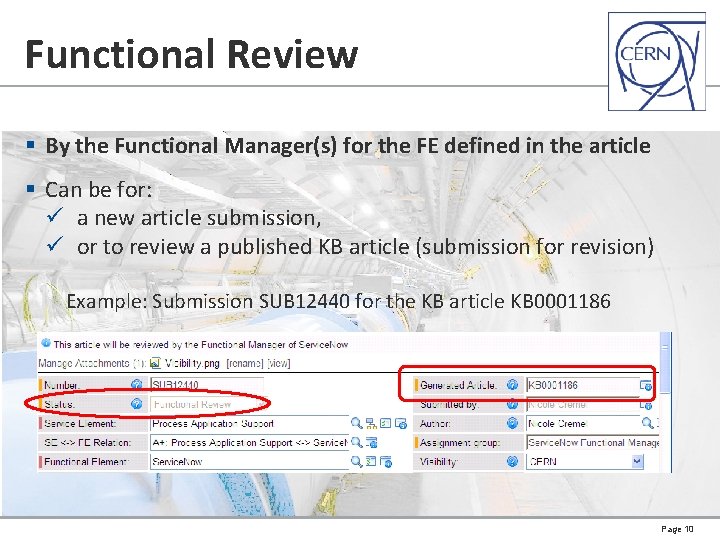Click the Functional Element ServiceNow input
This screenshot has width=720, height=540.
click(x=249, y=462)
